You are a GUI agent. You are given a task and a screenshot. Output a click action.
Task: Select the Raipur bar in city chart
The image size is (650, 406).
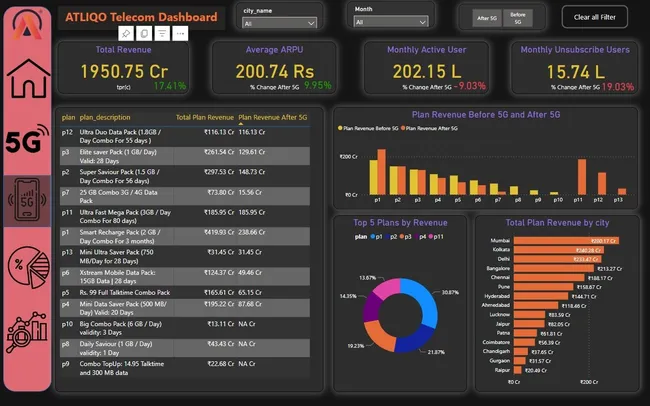click(518, 370)
